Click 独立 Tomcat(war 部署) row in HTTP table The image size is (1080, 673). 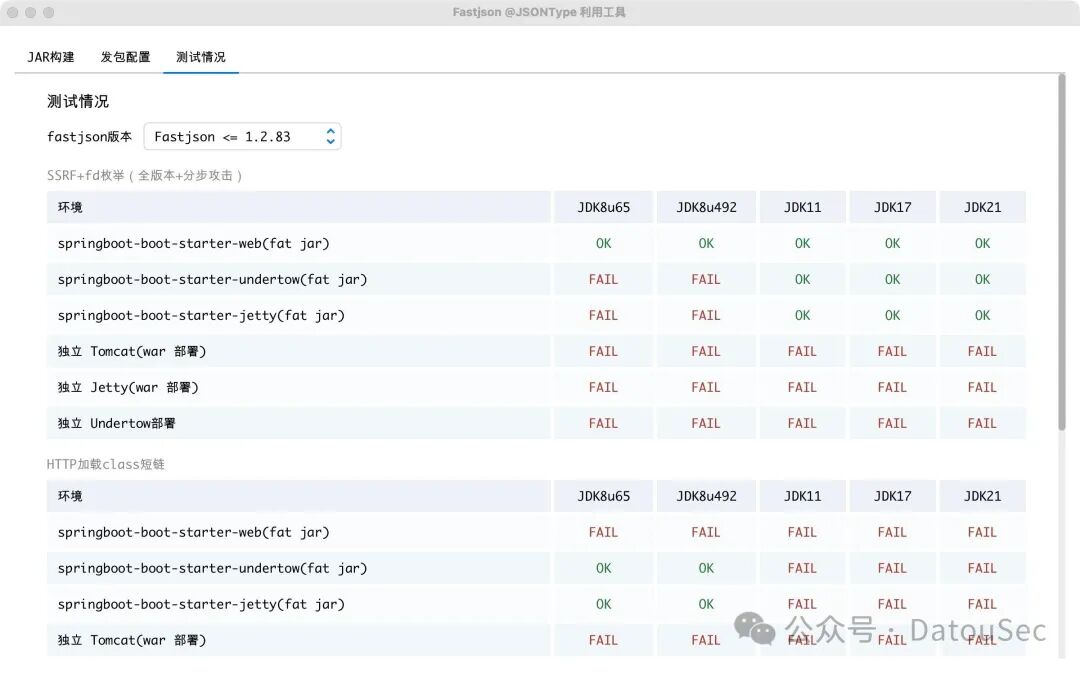click(x=537, y=640)
